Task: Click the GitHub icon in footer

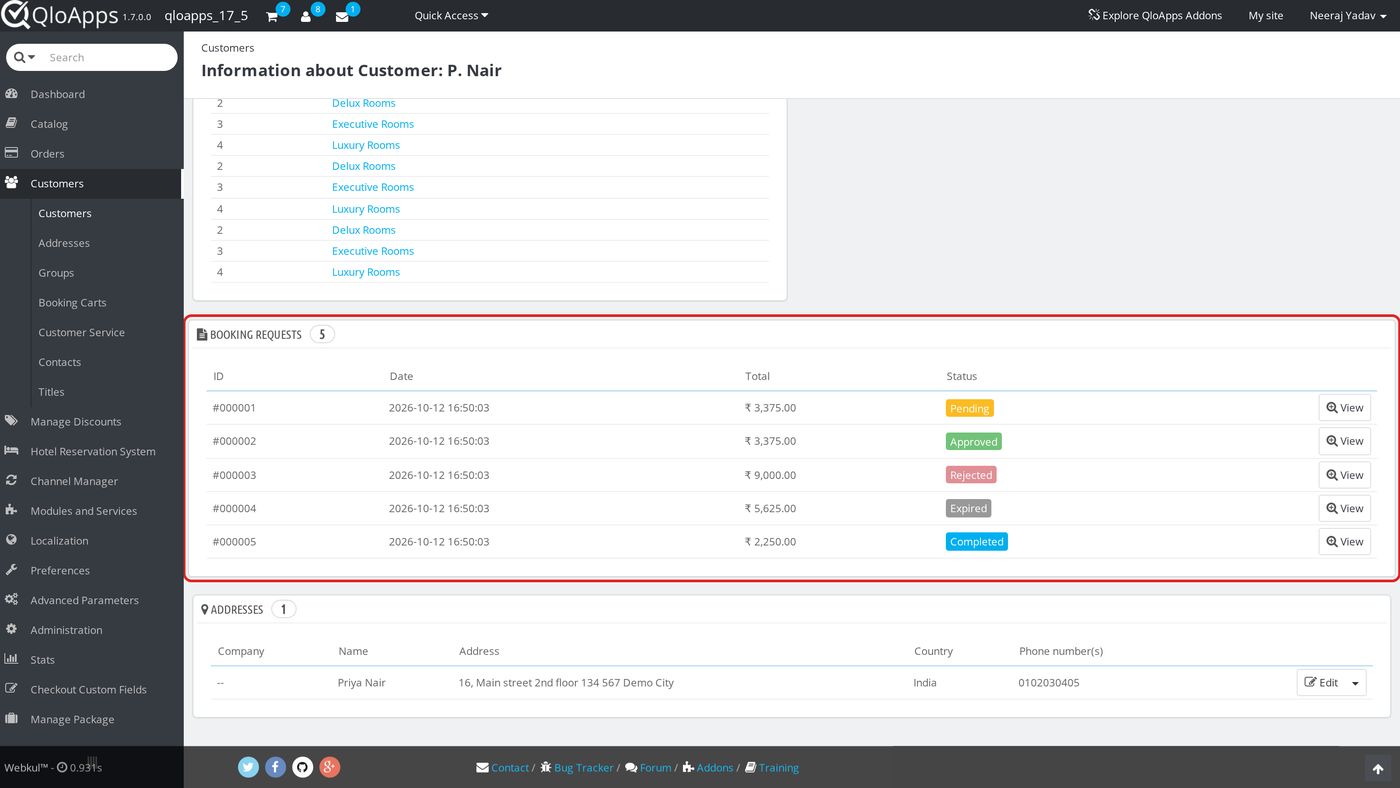Action: (302, 767)
